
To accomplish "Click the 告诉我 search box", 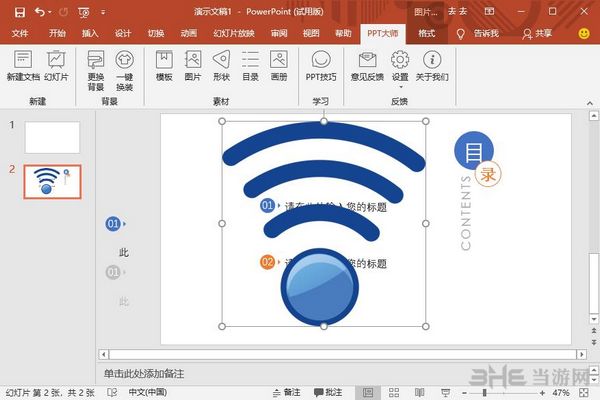I will 481,33.
